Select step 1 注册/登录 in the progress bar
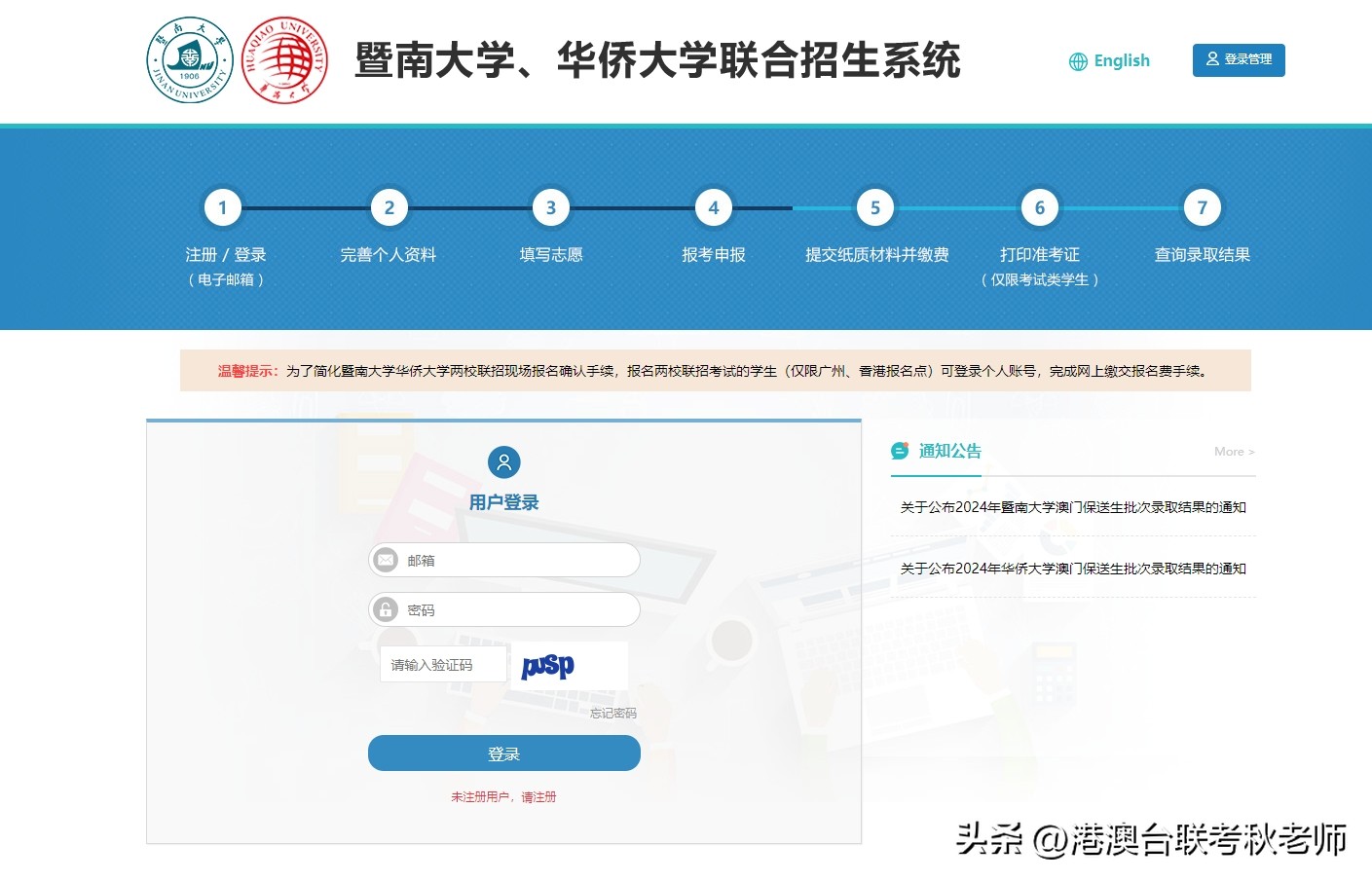Screen dimensions: 1372x882 click(222, 207)
